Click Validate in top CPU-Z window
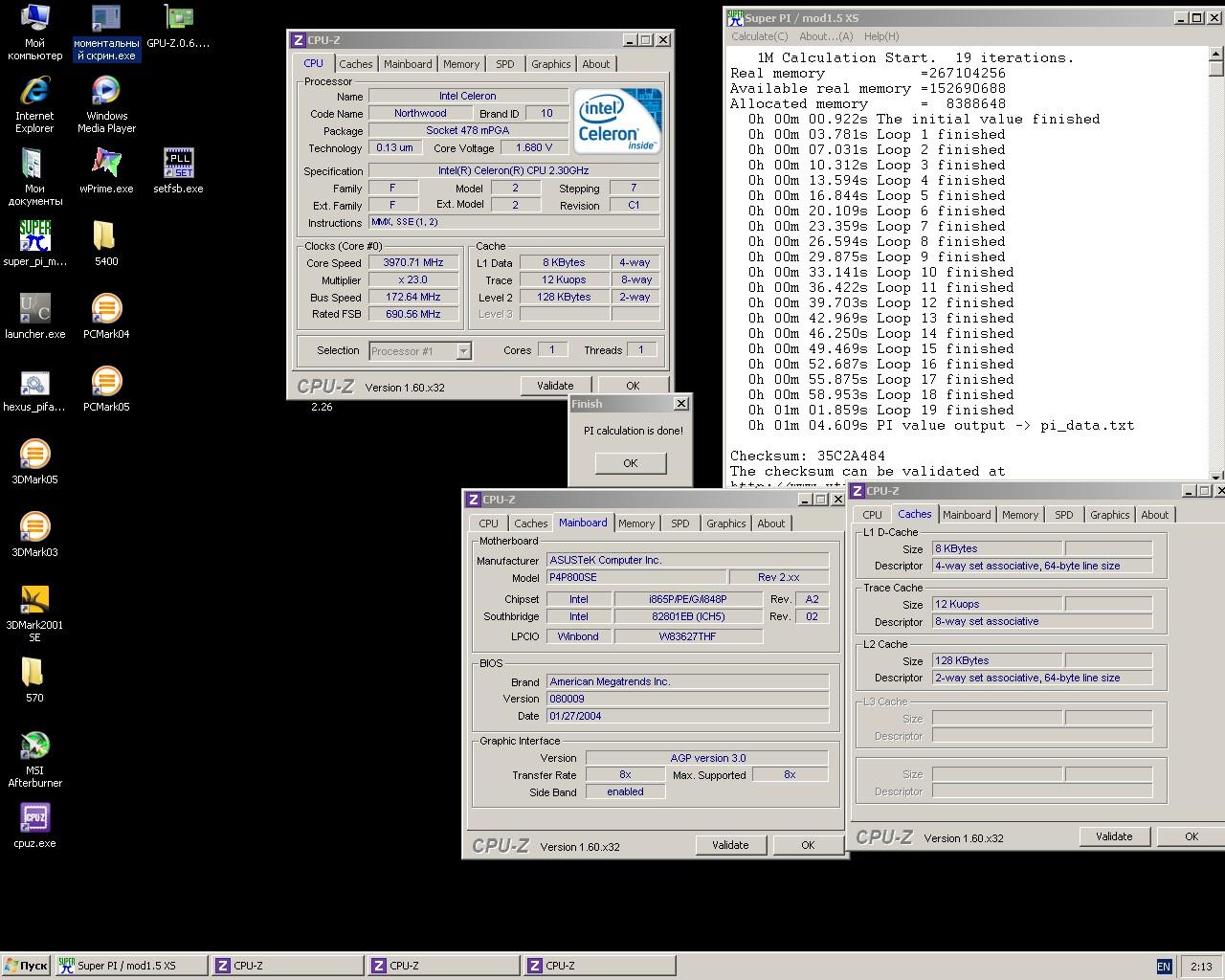The width and height of the screenshot is (1225, 980). [x=555, y=386]
